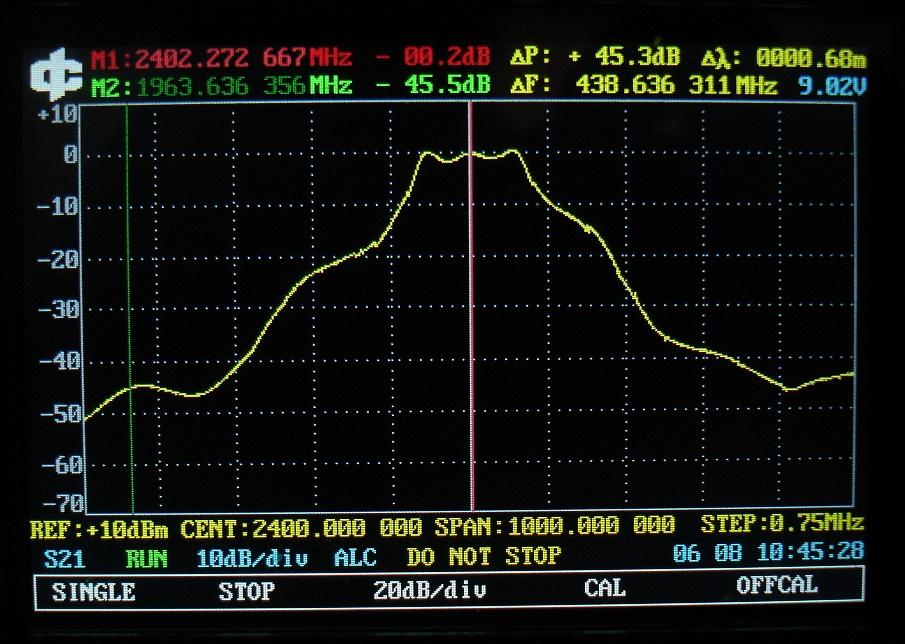
Task: Click the -30 axis label
Action: click(58, 310)
